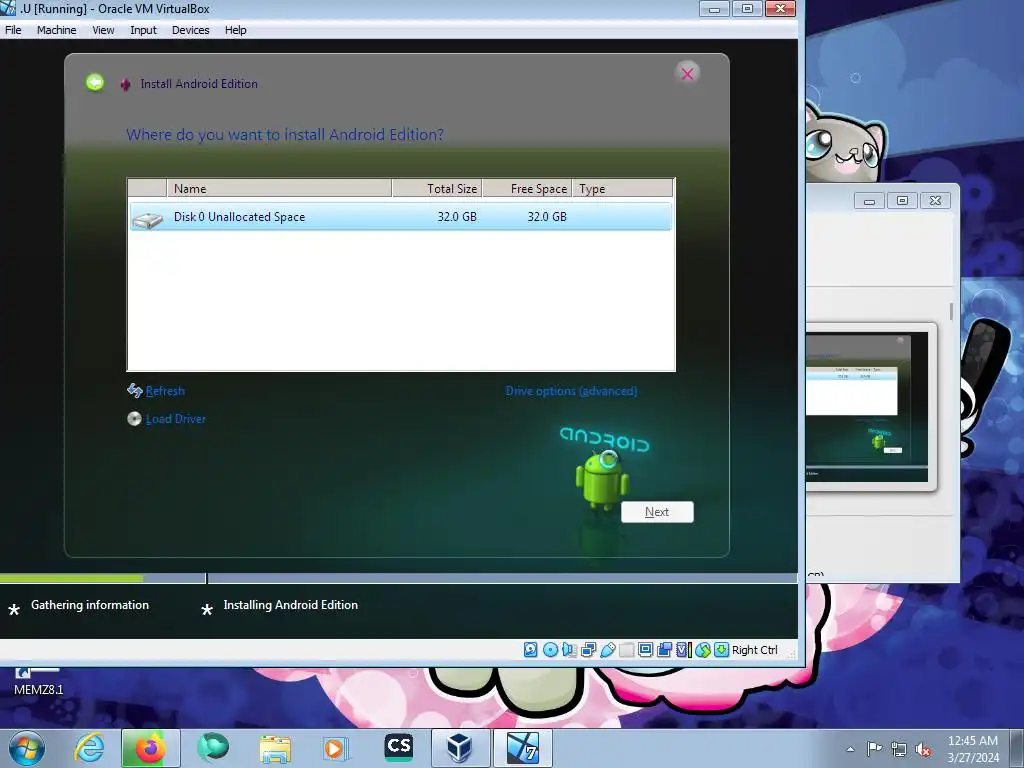The height and width of the screenshot is (768, 1024).
Task: Select Disk 0 Unallocated Space row
Action: coord(400,217)
